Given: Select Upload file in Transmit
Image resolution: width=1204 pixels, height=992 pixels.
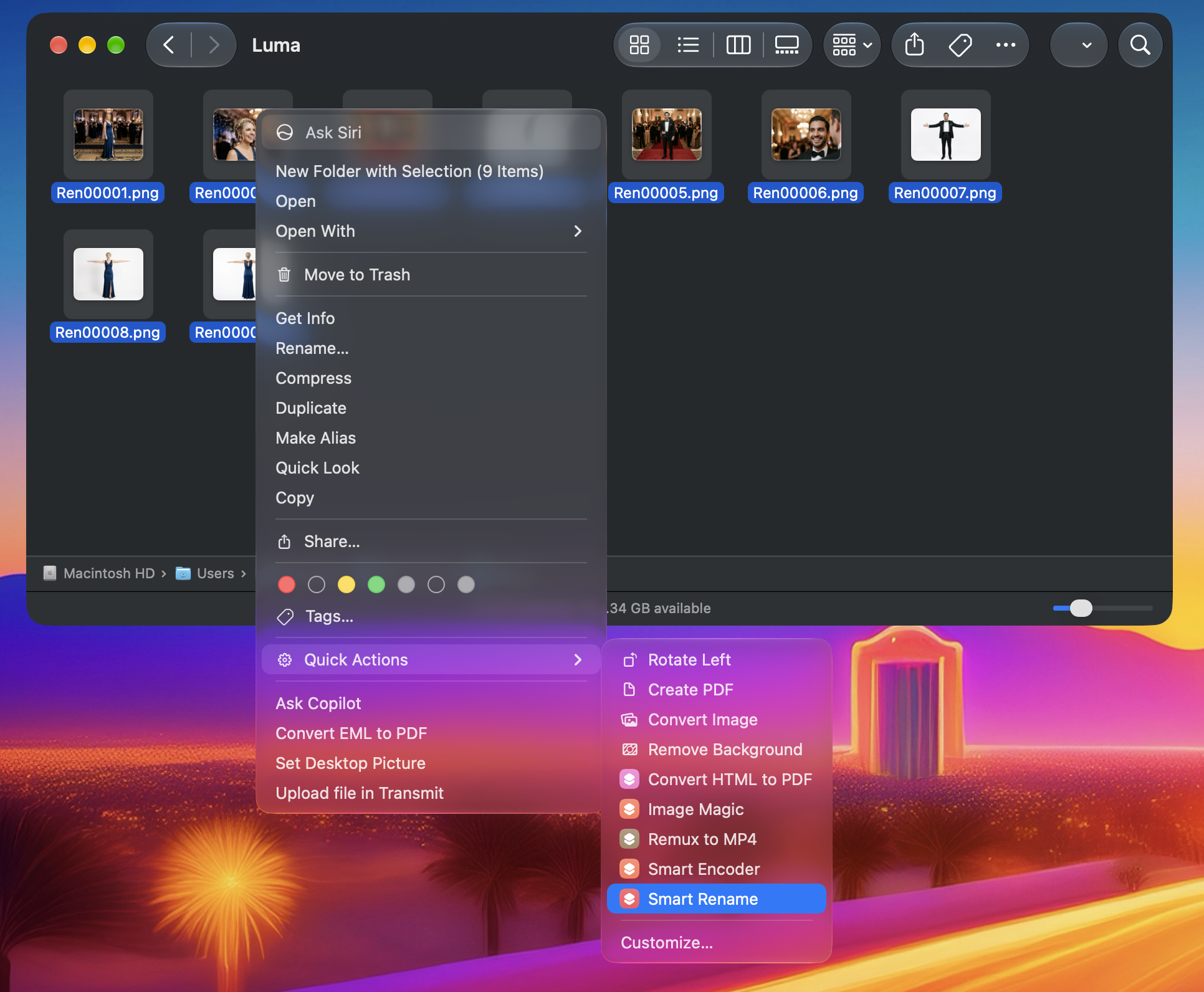Looking at the screenshot, I should [x=431, y=793].
